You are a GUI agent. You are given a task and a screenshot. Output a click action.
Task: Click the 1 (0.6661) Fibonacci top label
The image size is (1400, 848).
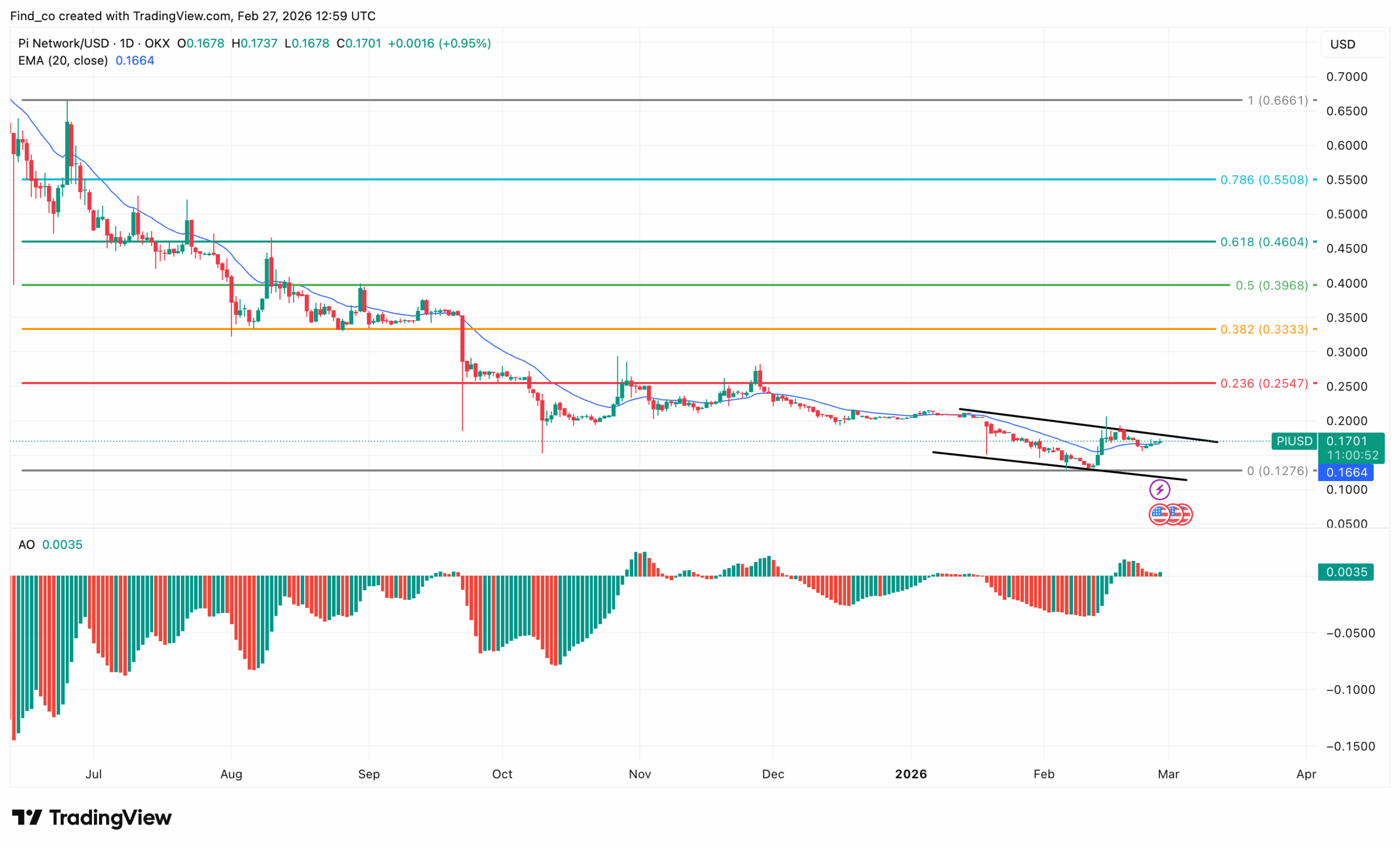pos(1278,101)
